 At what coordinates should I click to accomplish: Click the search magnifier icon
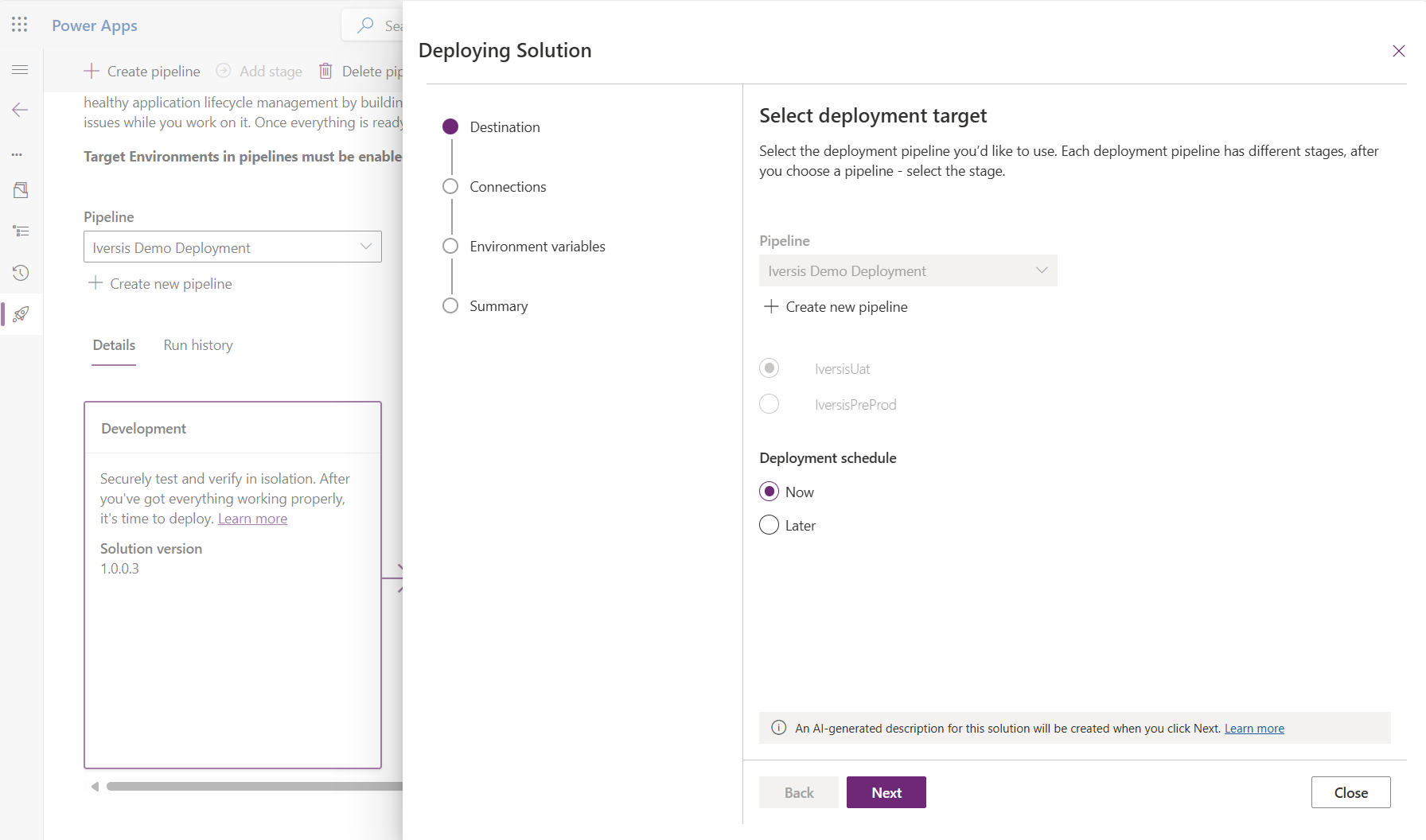pos(365,25)
